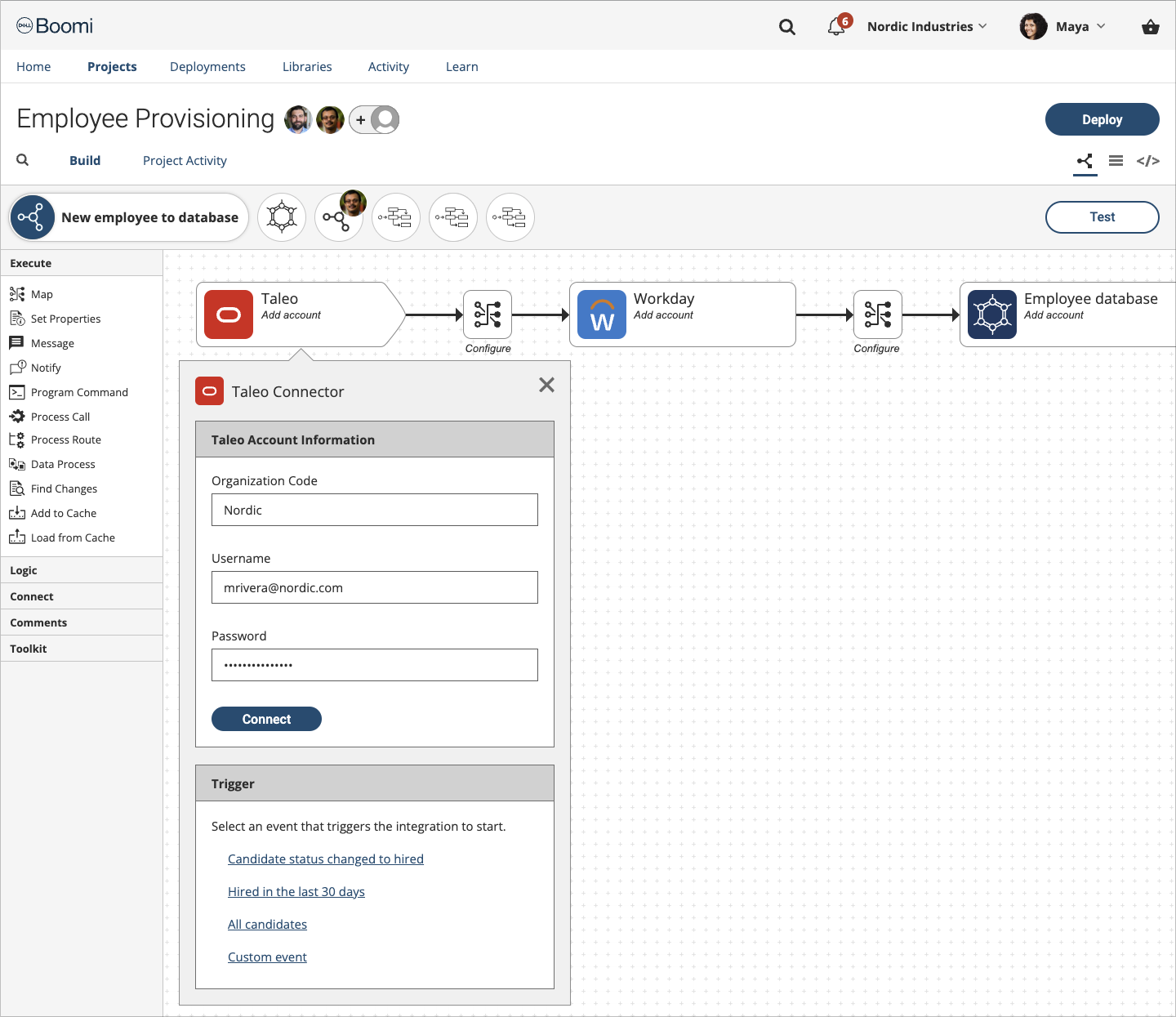1176x1017 pixels.
Task: Open second tree-diagram process icon
Action: [x=453, y=217]
